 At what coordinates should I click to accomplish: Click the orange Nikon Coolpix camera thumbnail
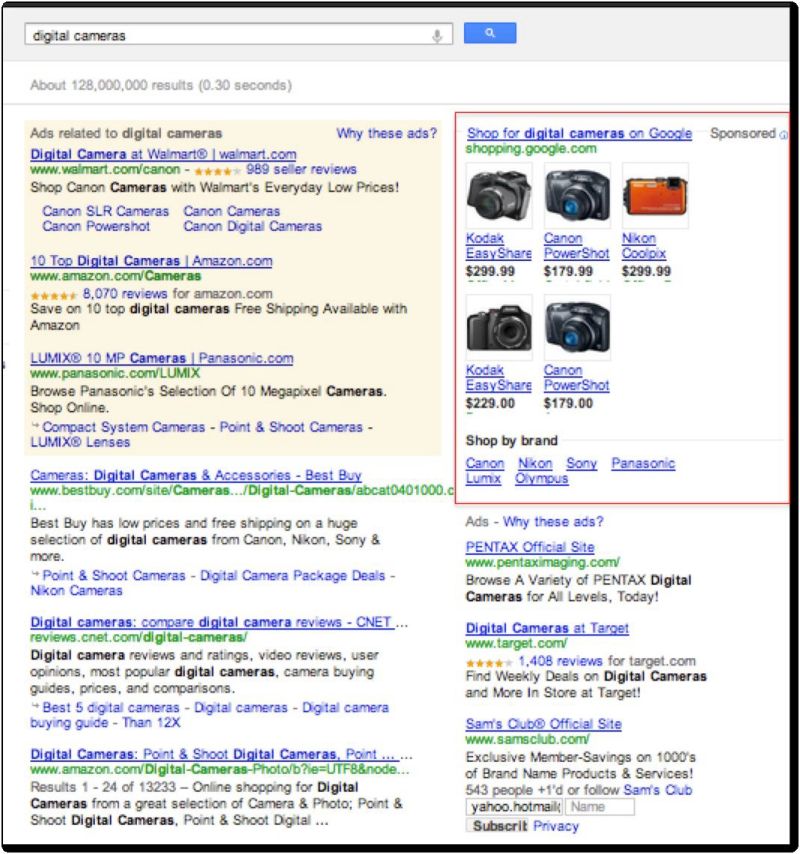tap(654, 196)
